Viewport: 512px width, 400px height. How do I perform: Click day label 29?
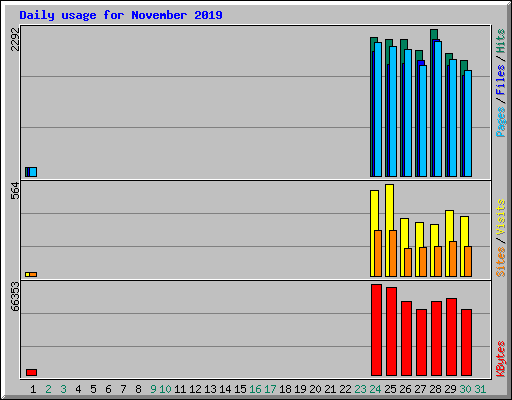coord(450,389)
